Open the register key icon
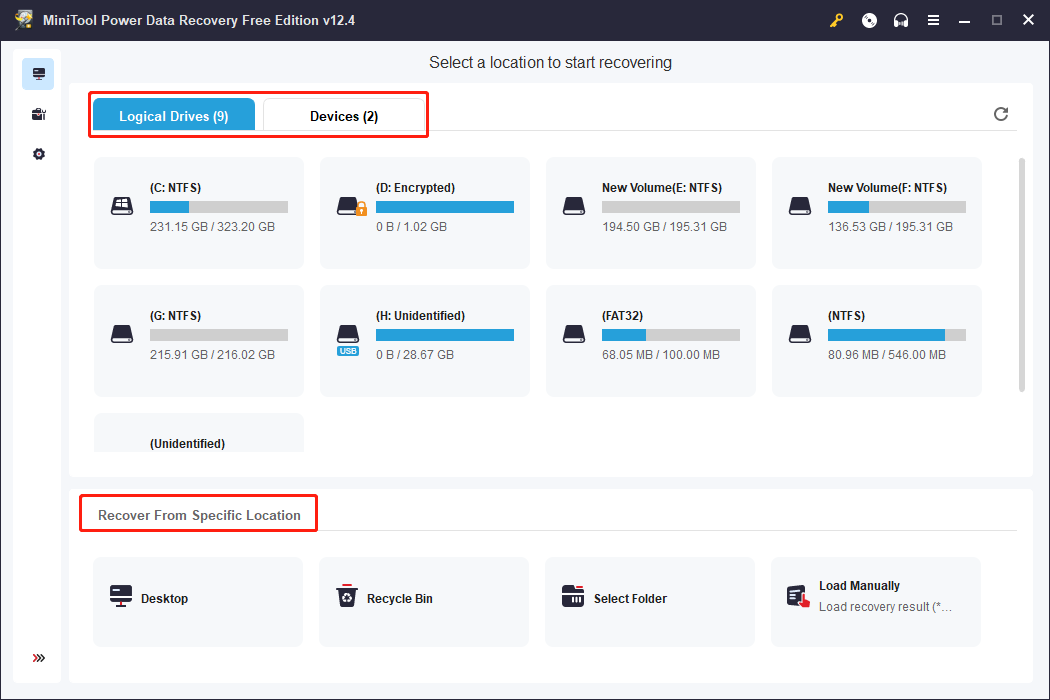 pyautogui.click(x=836, y=21)
